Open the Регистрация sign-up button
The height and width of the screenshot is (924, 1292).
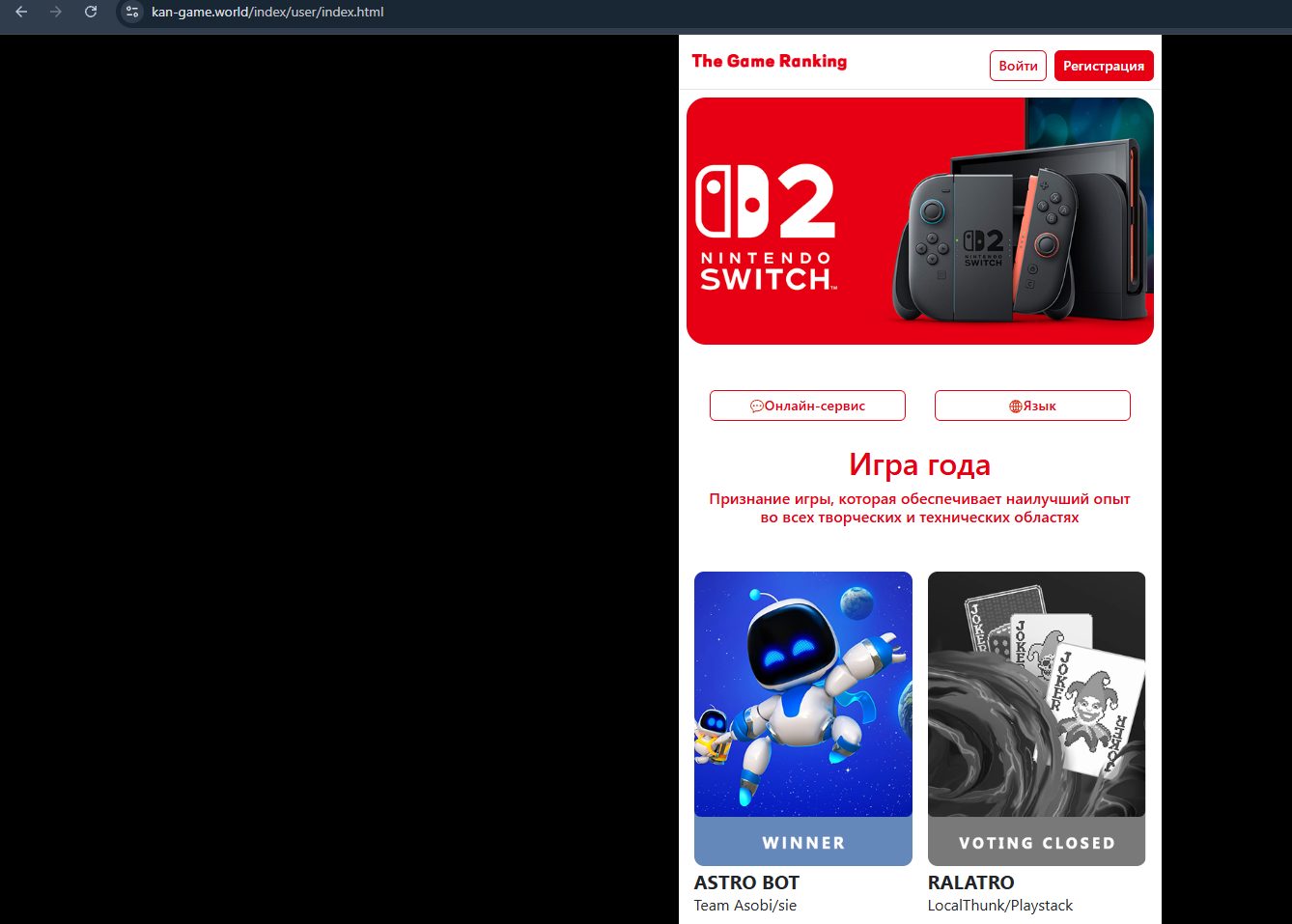(1104, 66)
